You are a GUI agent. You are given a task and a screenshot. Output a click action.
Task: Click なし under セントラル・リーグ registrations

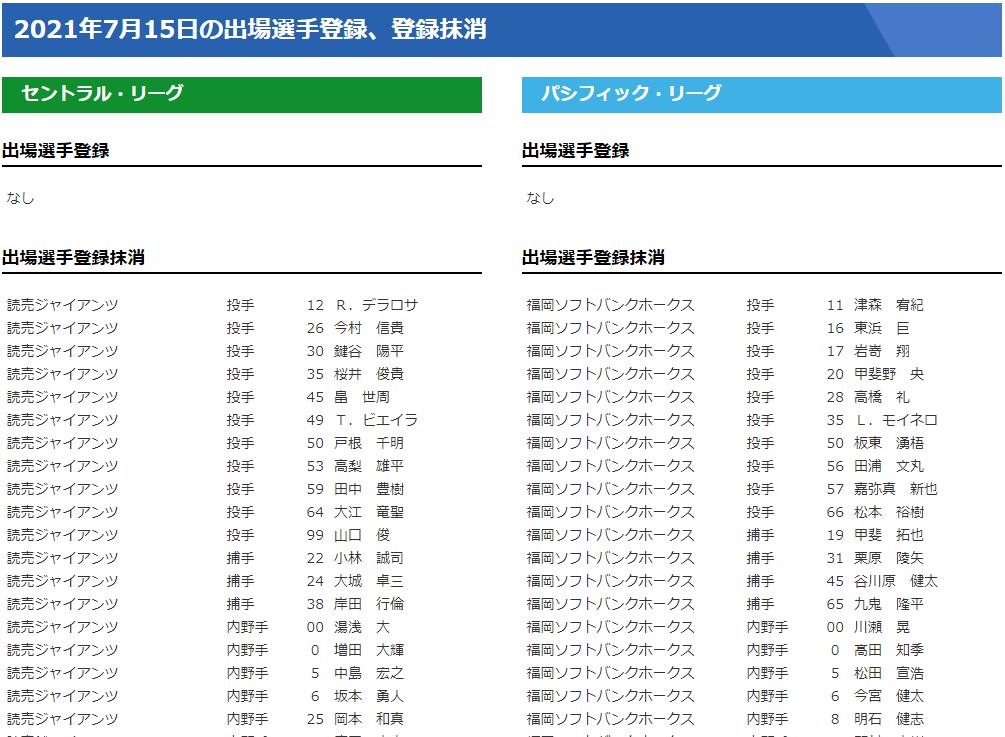20,198
